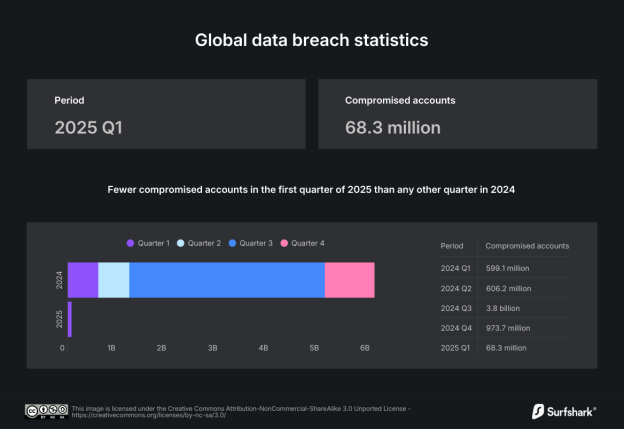
Task: Open the creativecommons.org license URL
Action: (149, 415)
